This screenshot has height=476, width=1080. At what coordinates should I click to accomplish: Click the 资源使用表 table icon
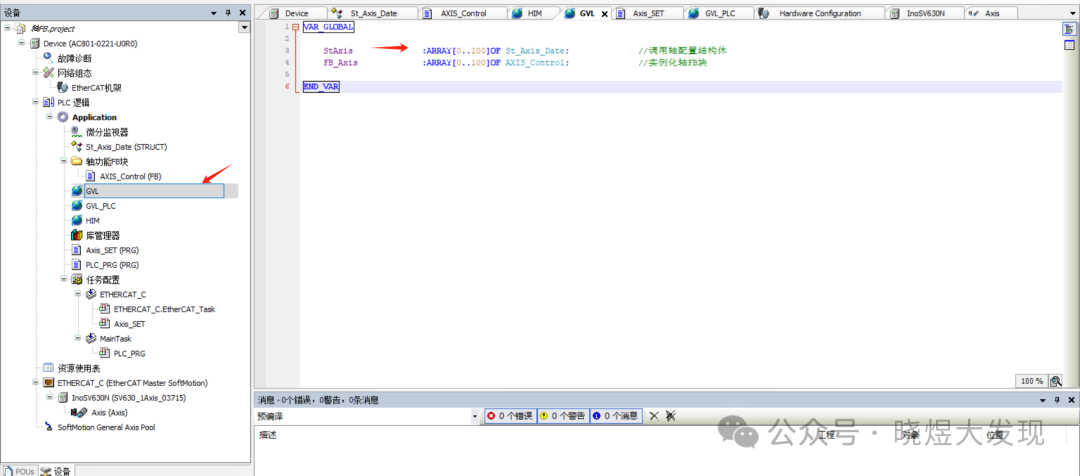tap(48, 368)
